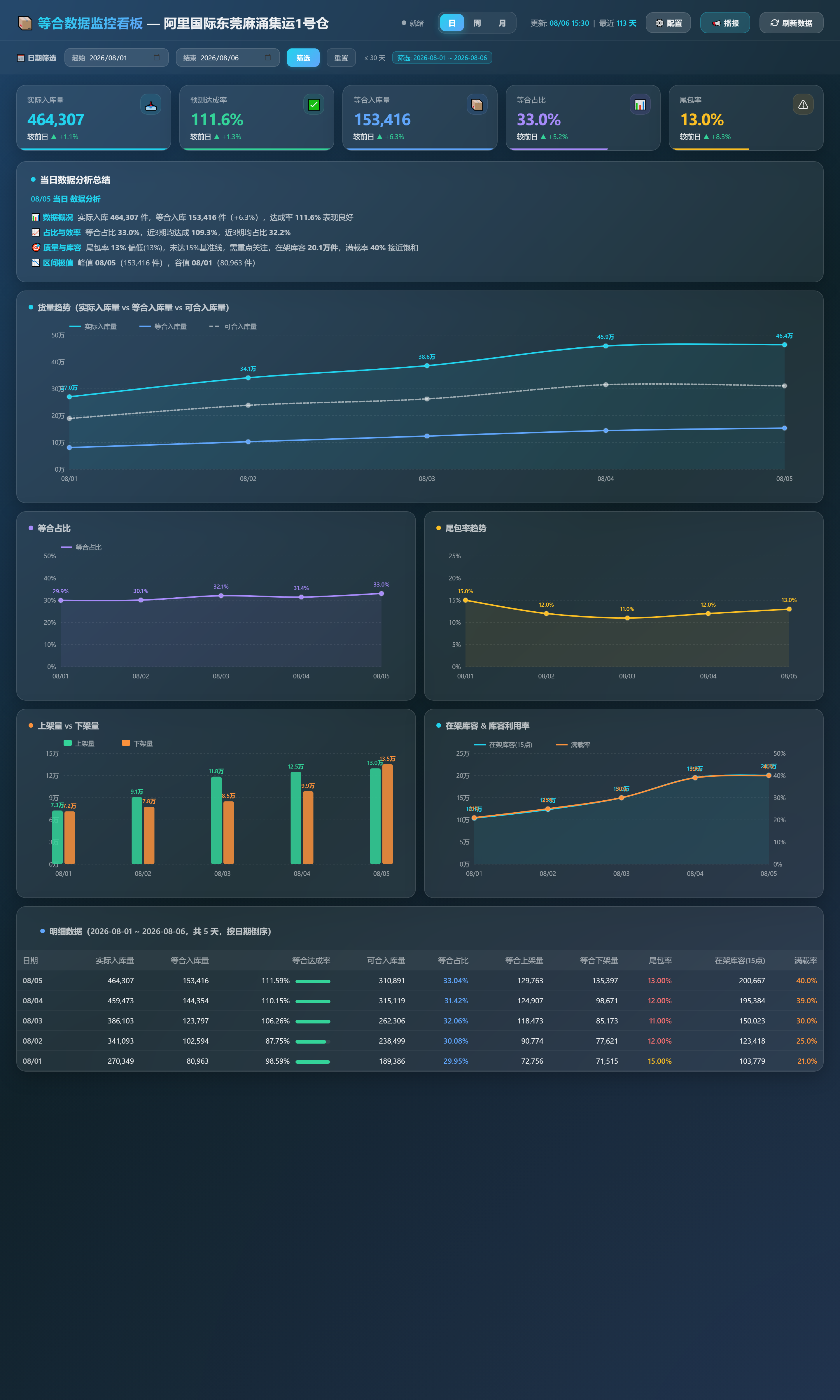The image size is (840, 1400).
Task: Click the 08/05 当日 数据分析 heading
Action: coord(66,199)
